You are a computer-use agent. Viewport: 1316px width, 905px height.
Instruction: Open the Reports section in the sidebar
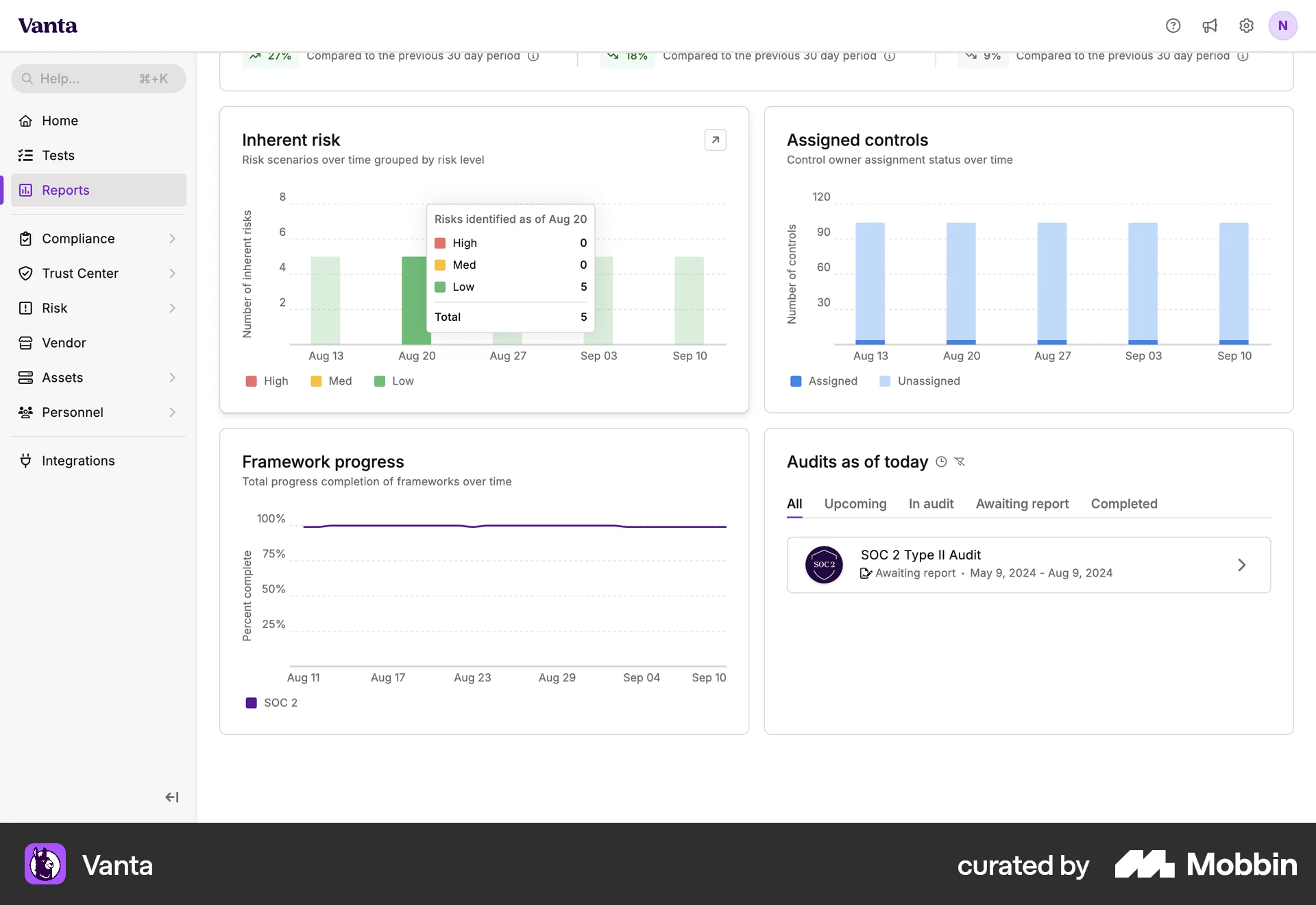(65, 190)
